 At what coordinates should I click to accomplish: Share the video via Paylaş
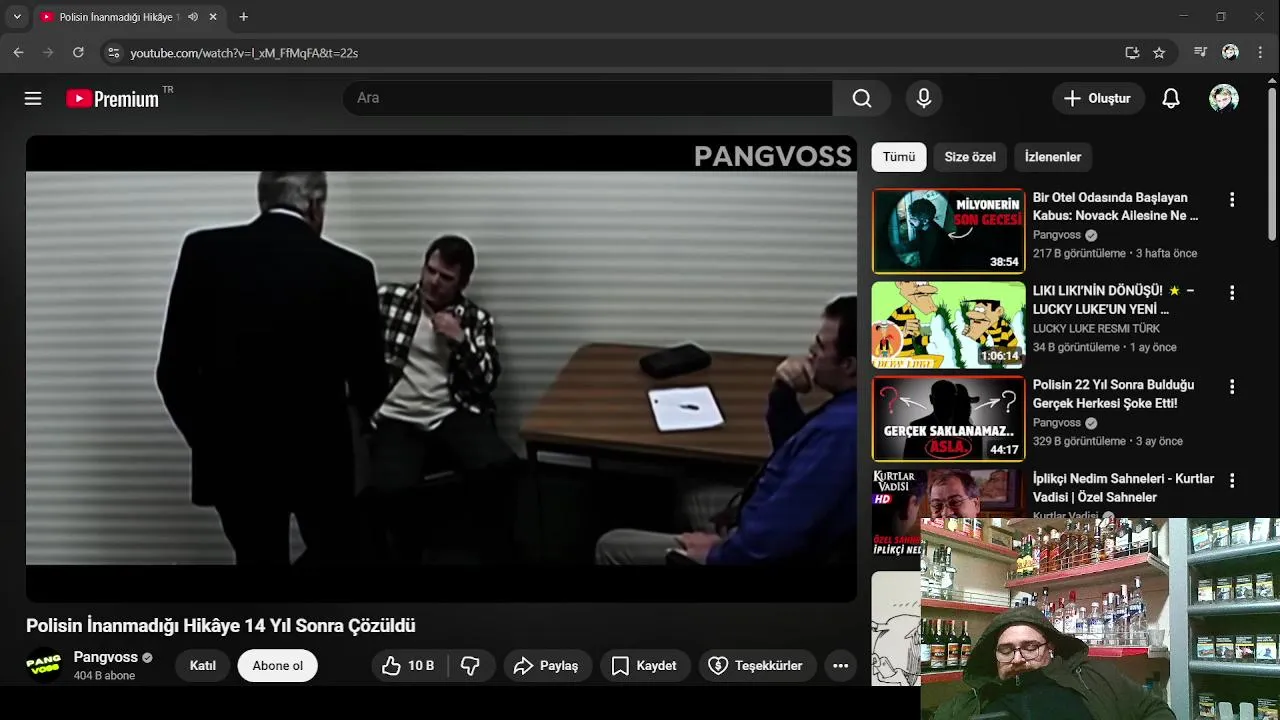[546, 665]
